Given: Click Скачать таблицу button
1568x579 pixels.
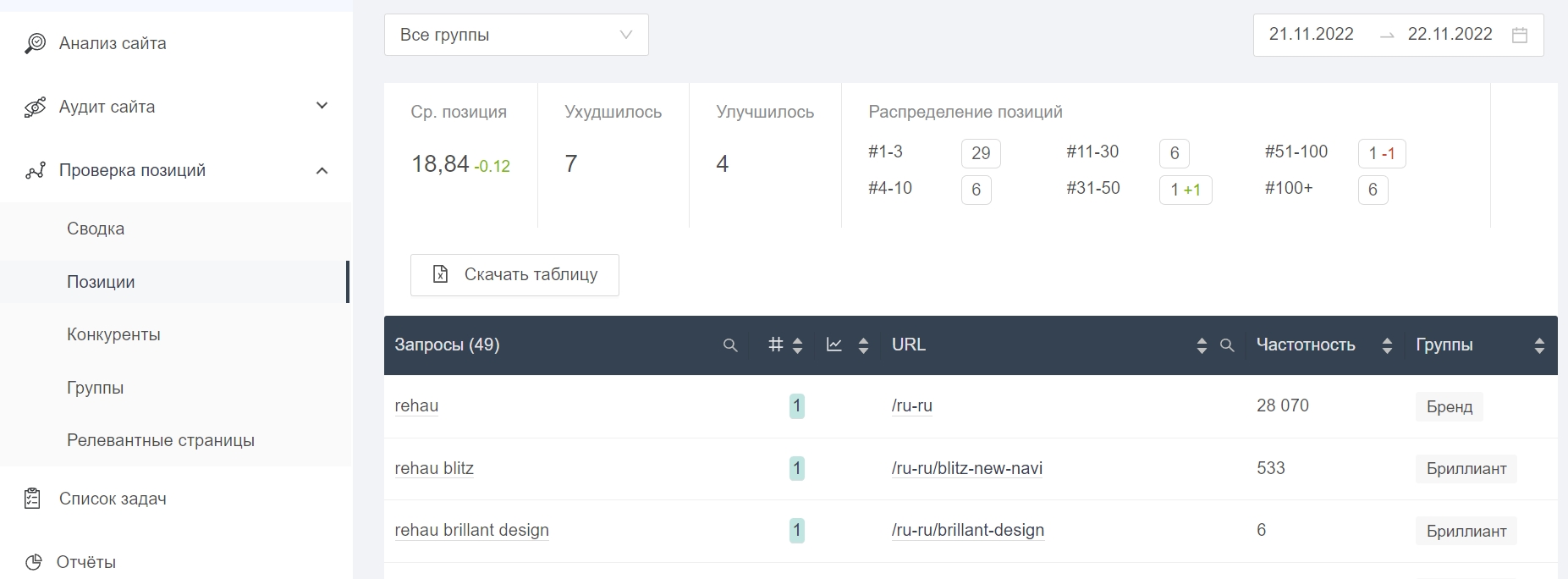Looking at the screenshot, I should pyautogui.click(x=514, y=275).
